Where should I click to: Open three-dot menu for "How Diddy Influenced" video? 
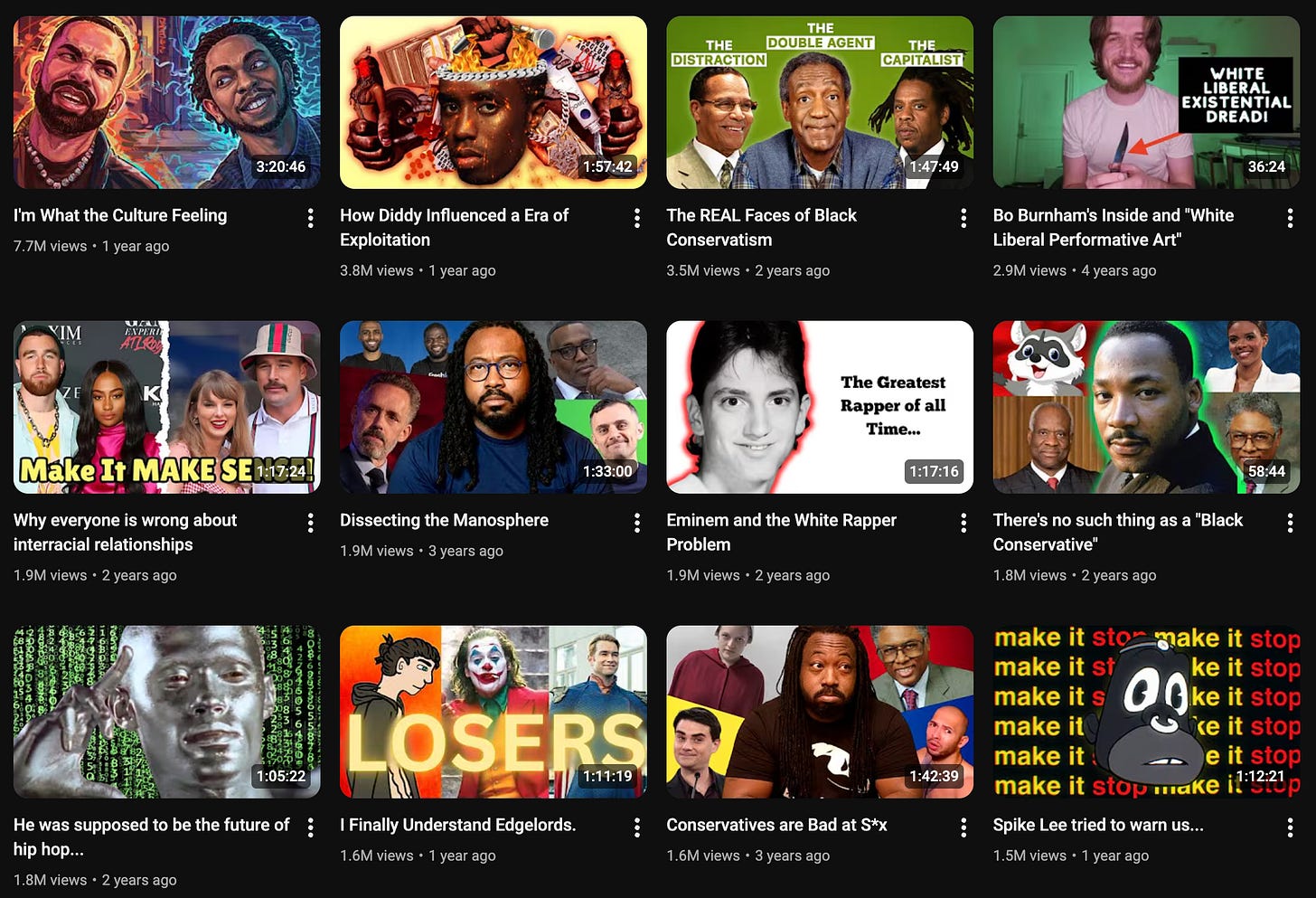pyautogui.click(x=637, y=218)
